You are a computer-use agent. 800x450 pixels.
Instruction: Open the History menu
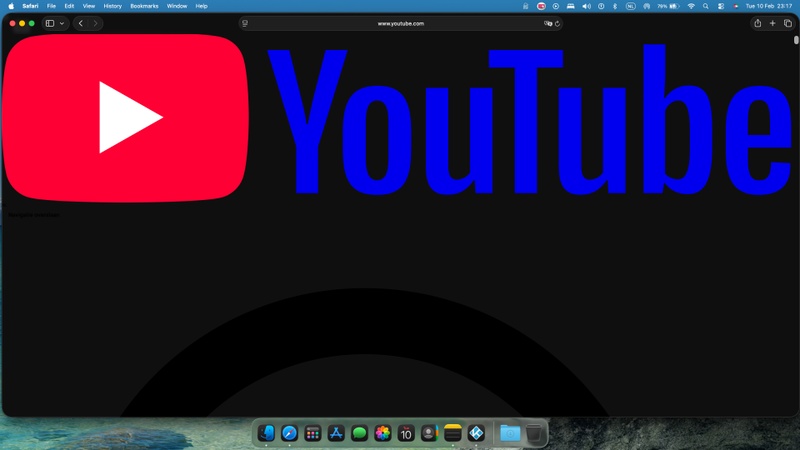point(112,6)
